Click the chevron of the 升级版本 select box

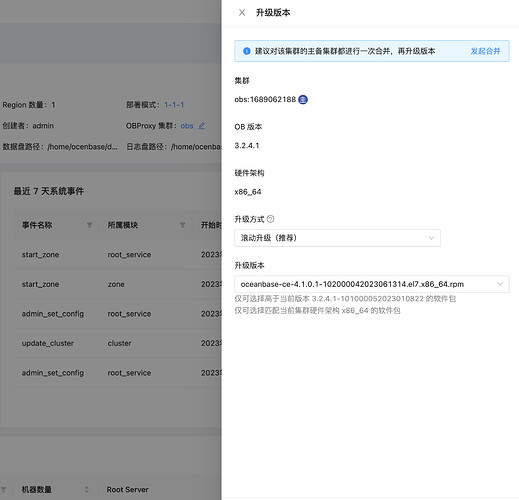[x=500, y=284]
